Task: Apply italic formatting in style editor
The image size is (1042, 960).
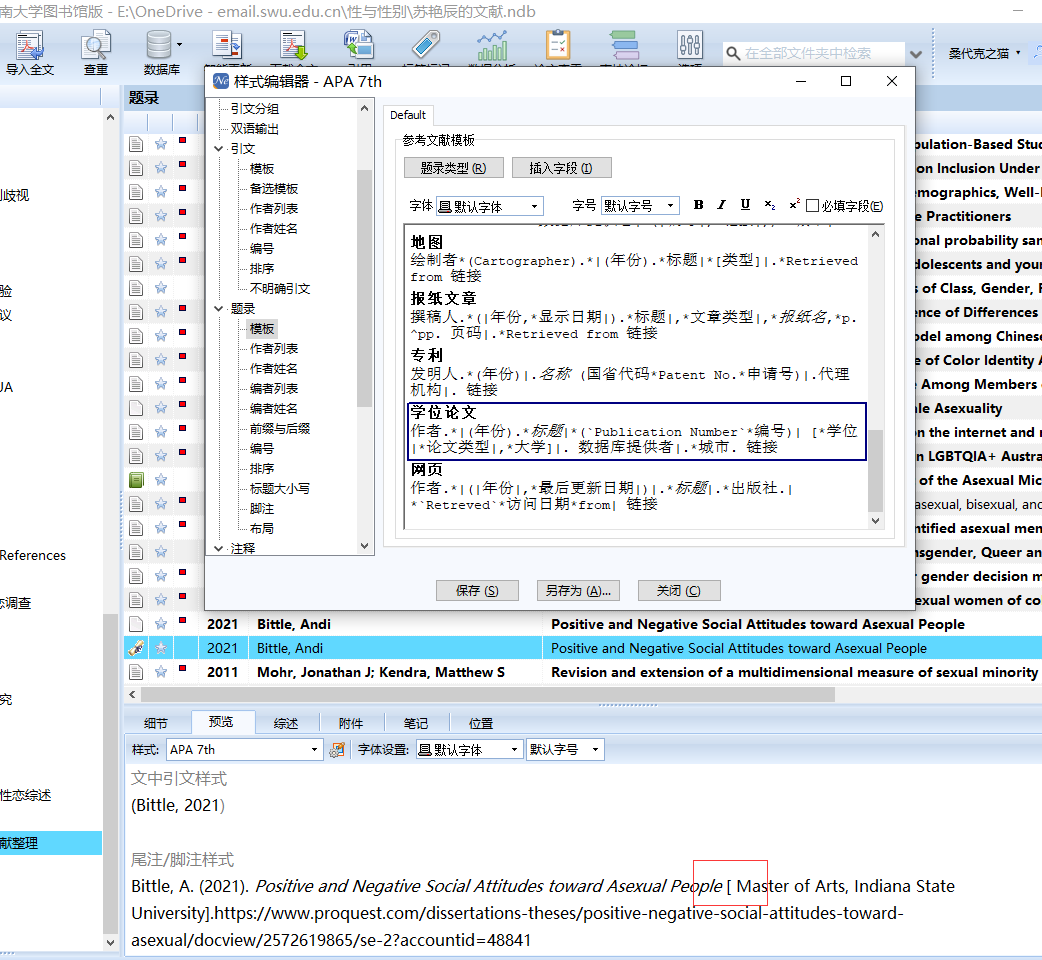Action: (x=721, y=205)
